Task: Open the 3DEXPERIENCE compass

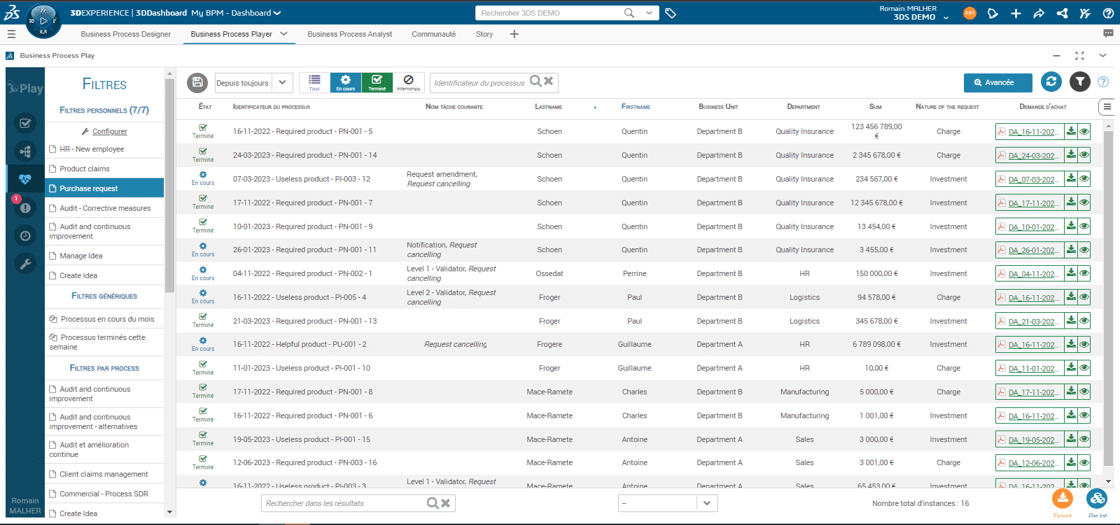Action: [x=43, y=22]
